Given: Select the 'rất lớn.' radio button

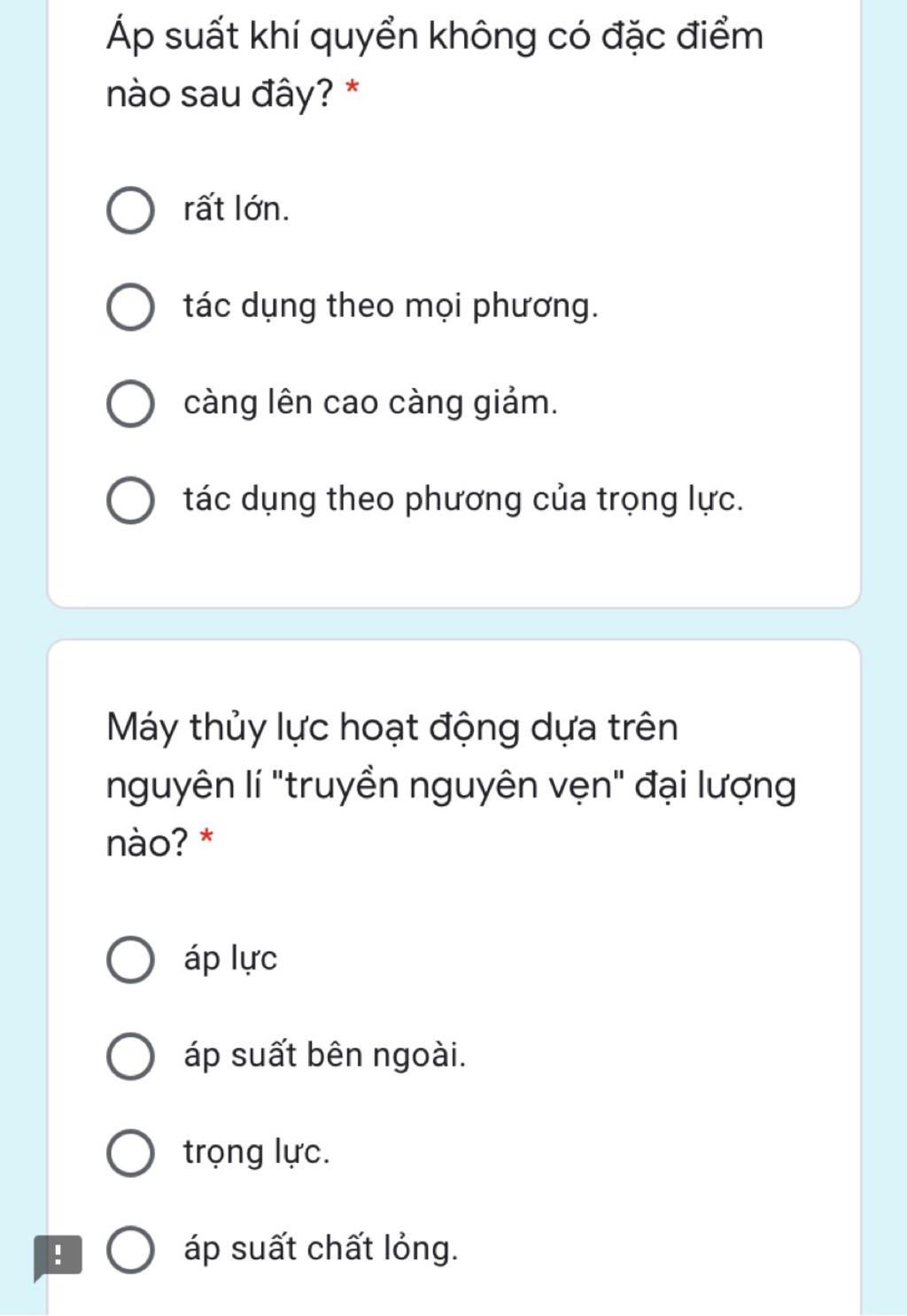Looking at the screenshot, I should tap(131, 211).
